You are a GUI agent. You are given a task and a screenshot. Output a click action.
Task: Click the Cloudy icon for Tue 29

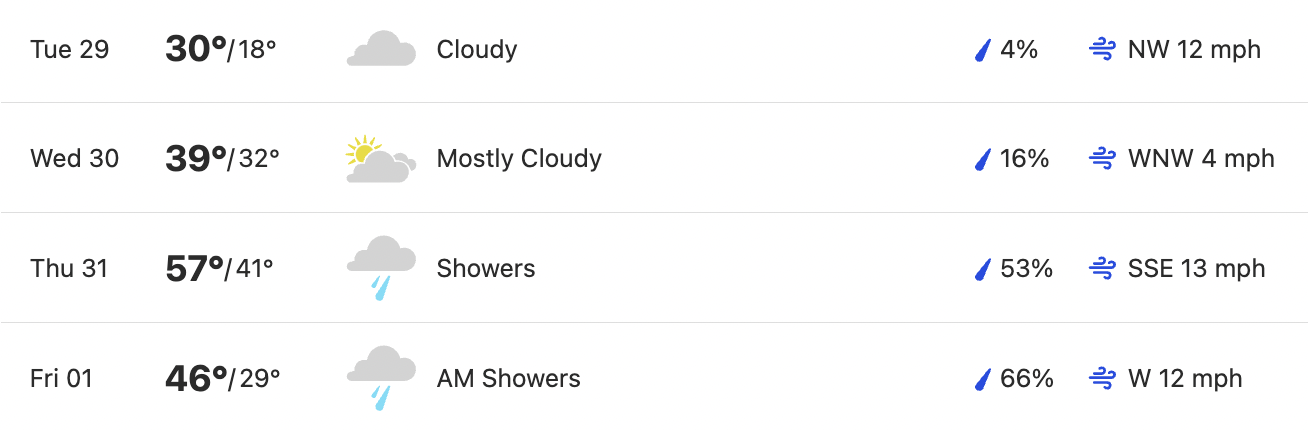pos(381,49)
